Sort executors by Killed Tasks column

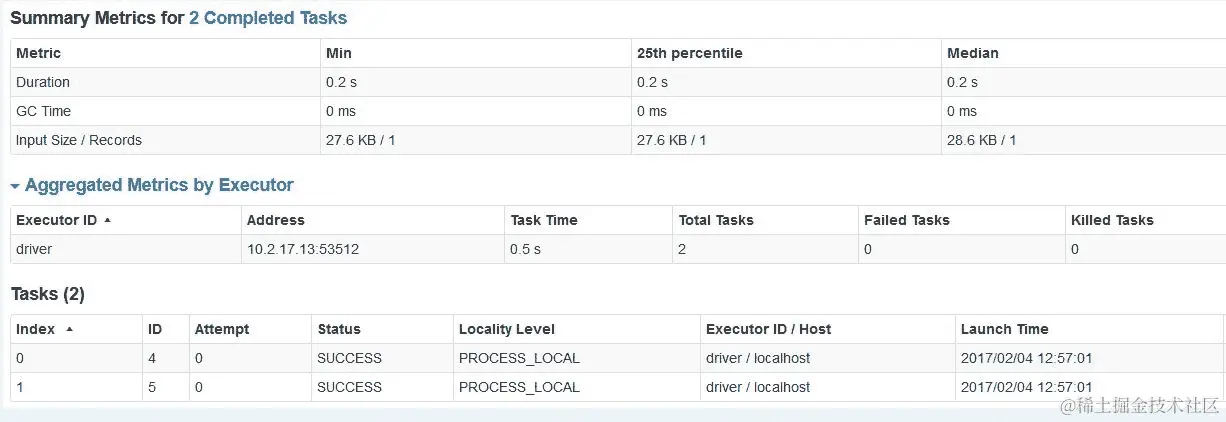1112,220
